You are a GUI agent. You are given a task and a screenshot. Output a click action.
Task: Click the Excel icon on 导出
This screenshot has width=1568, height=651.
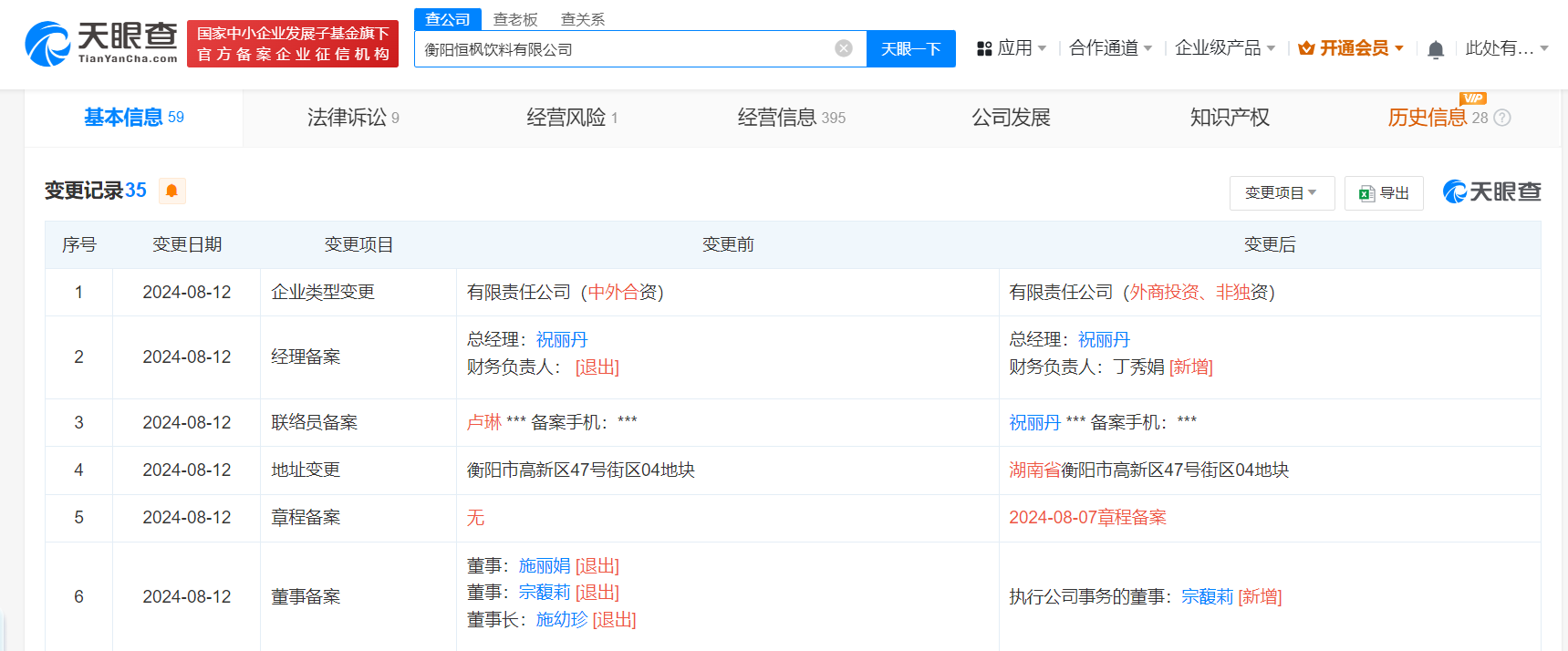(1366, 193)
